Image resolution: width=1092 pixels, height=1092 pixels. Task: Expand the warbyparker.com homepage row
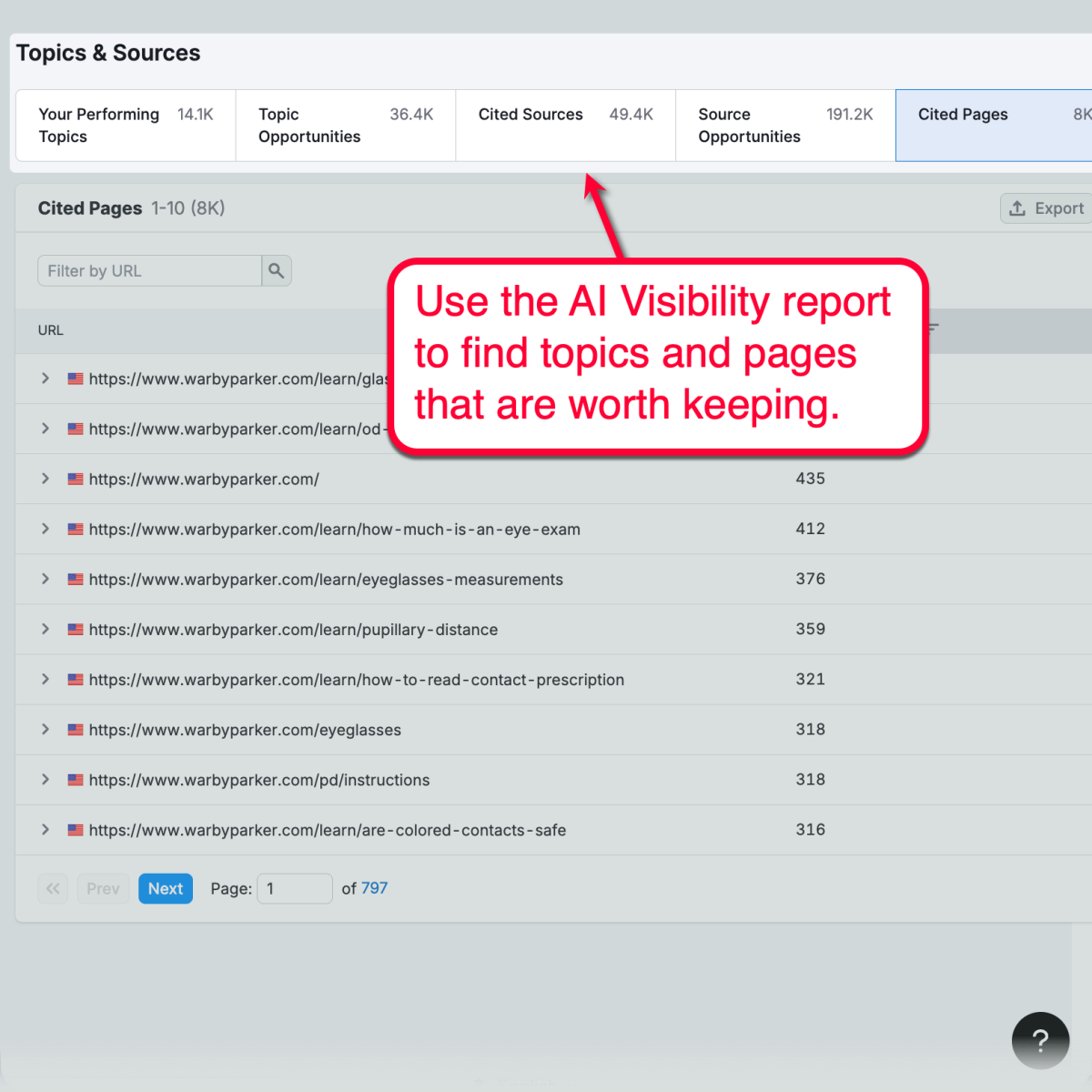click(x=45, y=479)
